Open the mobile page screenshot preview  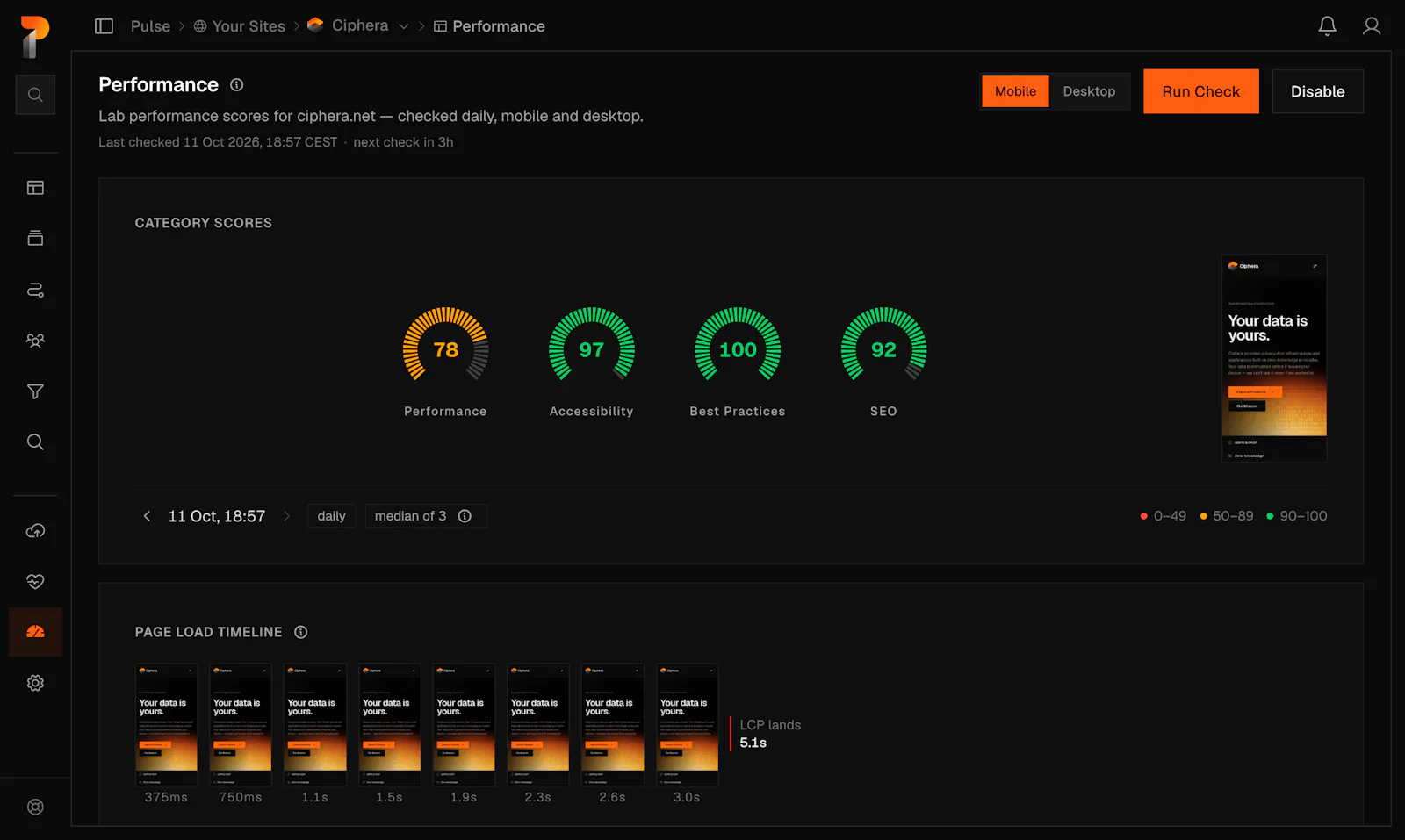(x=1274, y=358)
